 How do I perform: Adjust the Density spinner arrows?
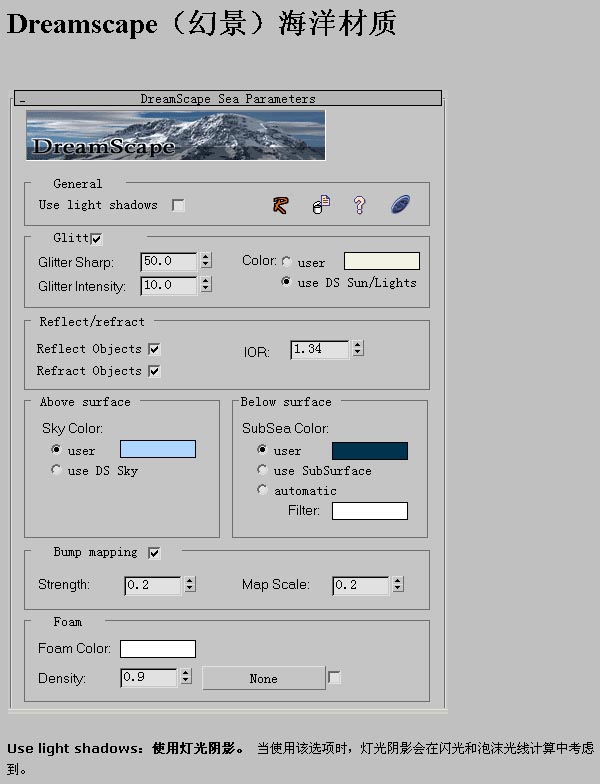tap(186, 676)
